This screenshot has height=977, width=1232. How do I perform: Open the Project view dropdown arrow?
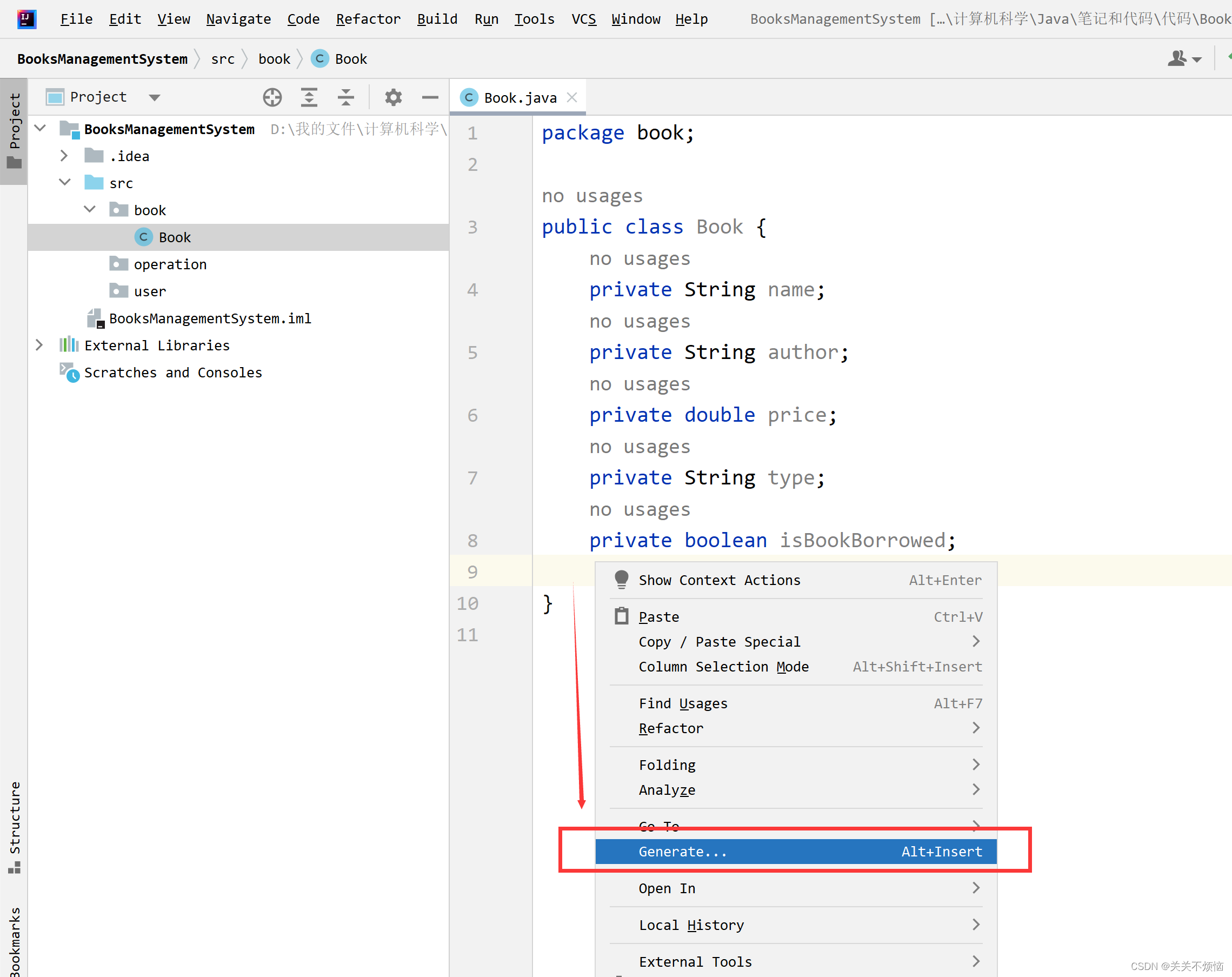(x=154, y=97)
